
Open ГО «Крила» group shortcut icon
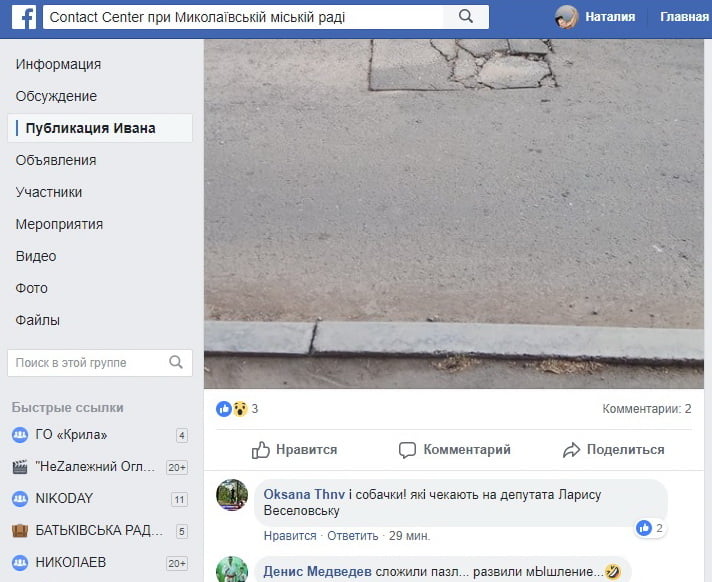(19, 435)
